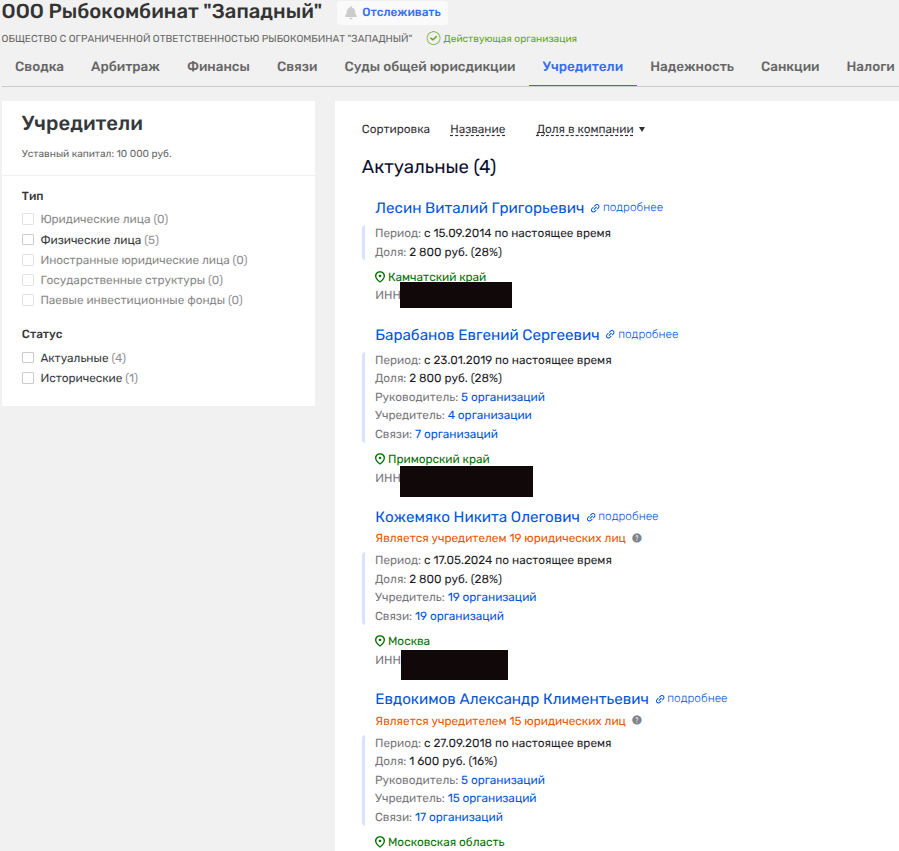Open 5 организаций leader link under Барабанов

[502, 397]
